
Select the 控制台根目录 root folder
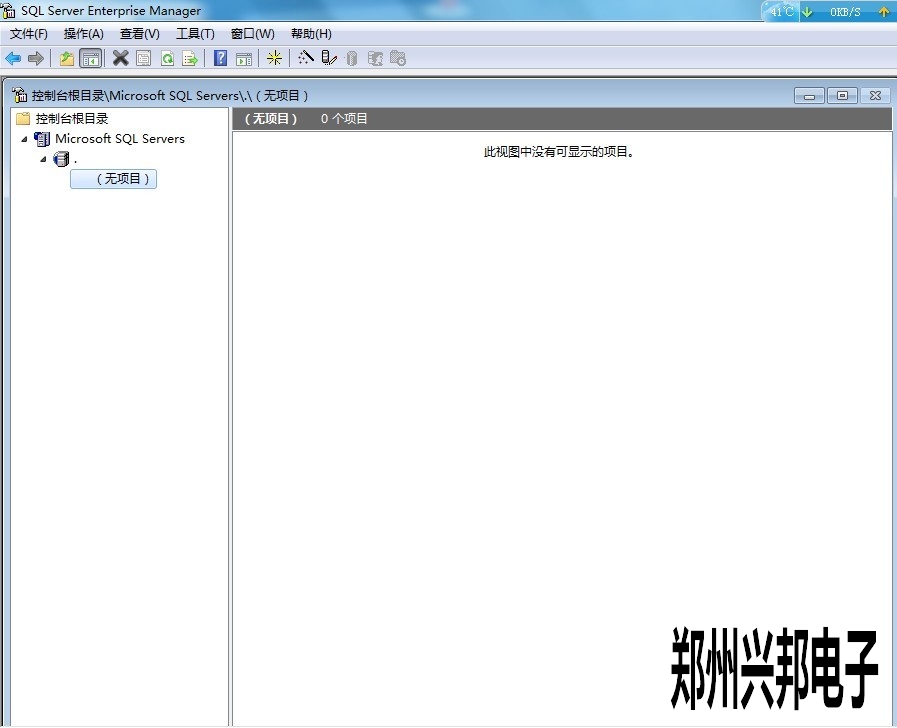point(71,118)
